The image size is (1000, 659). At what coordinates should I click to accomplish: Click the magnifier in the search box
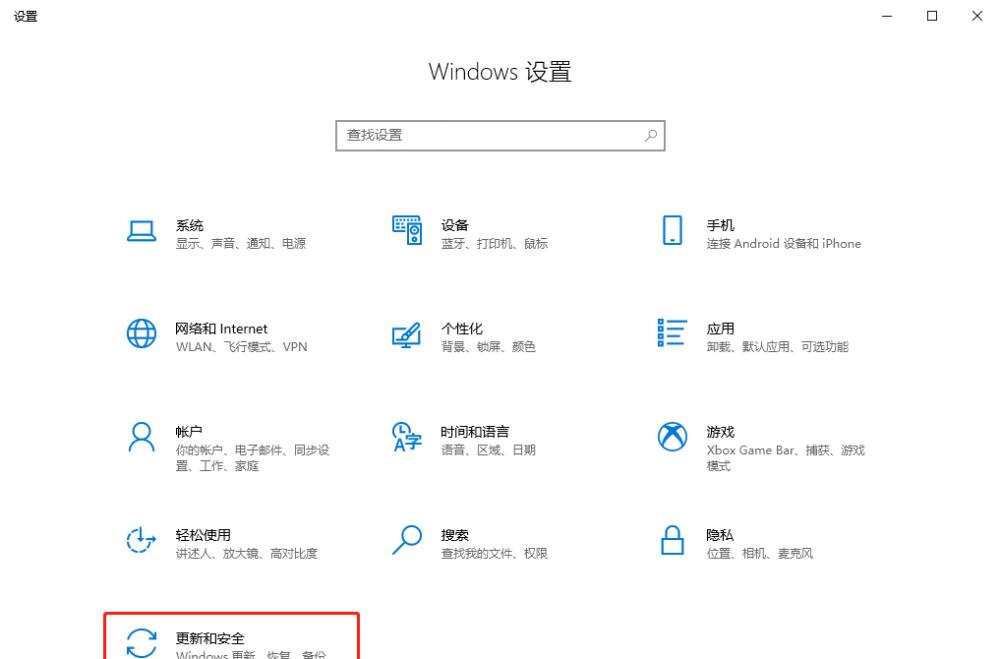pos(651,135)
